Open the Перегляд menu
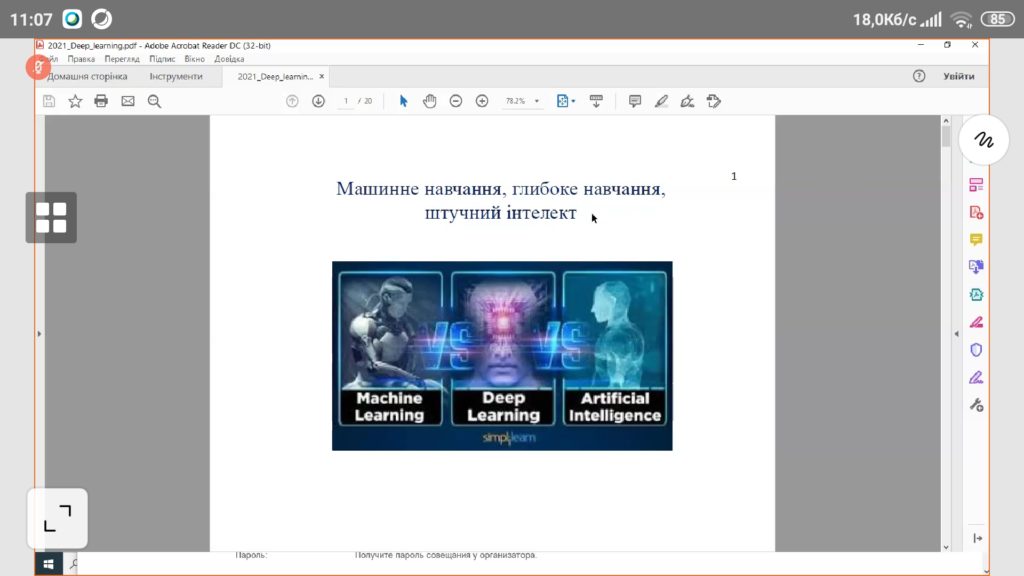 pos(121,59)
